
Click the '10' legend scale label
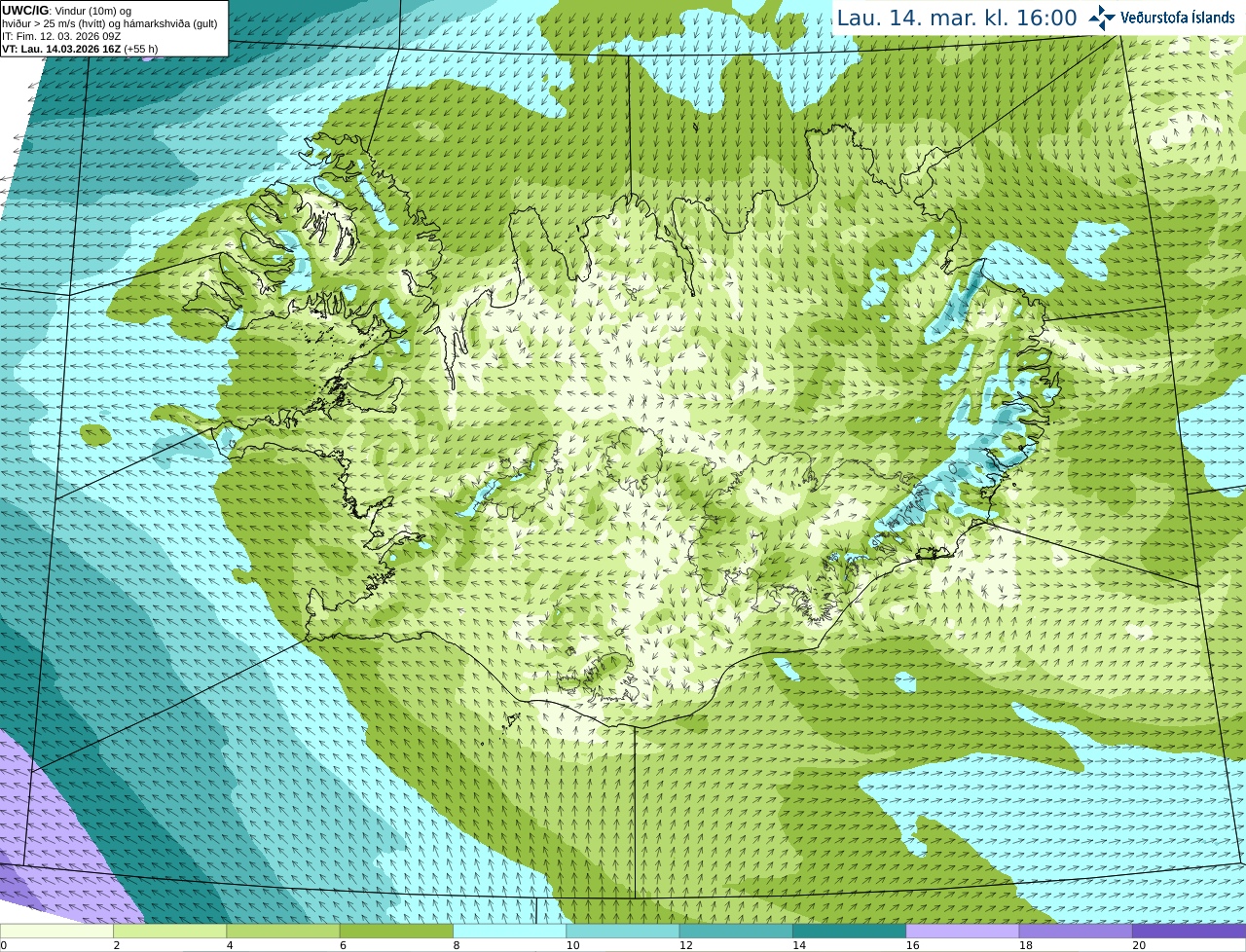click(572, 945)
